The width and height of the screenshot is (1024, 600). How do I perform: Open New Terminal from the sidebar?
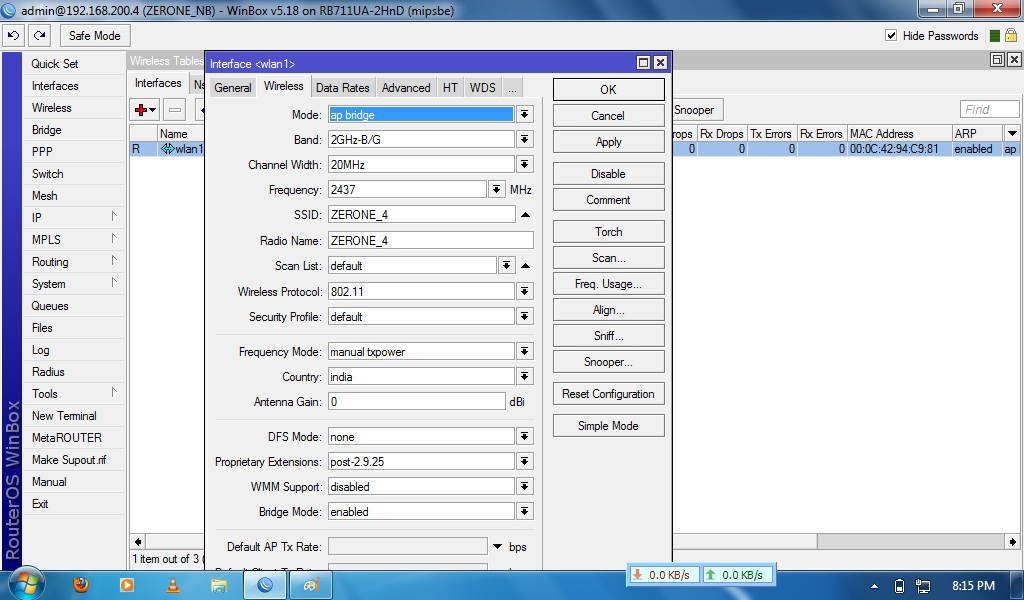pos(64,416)
